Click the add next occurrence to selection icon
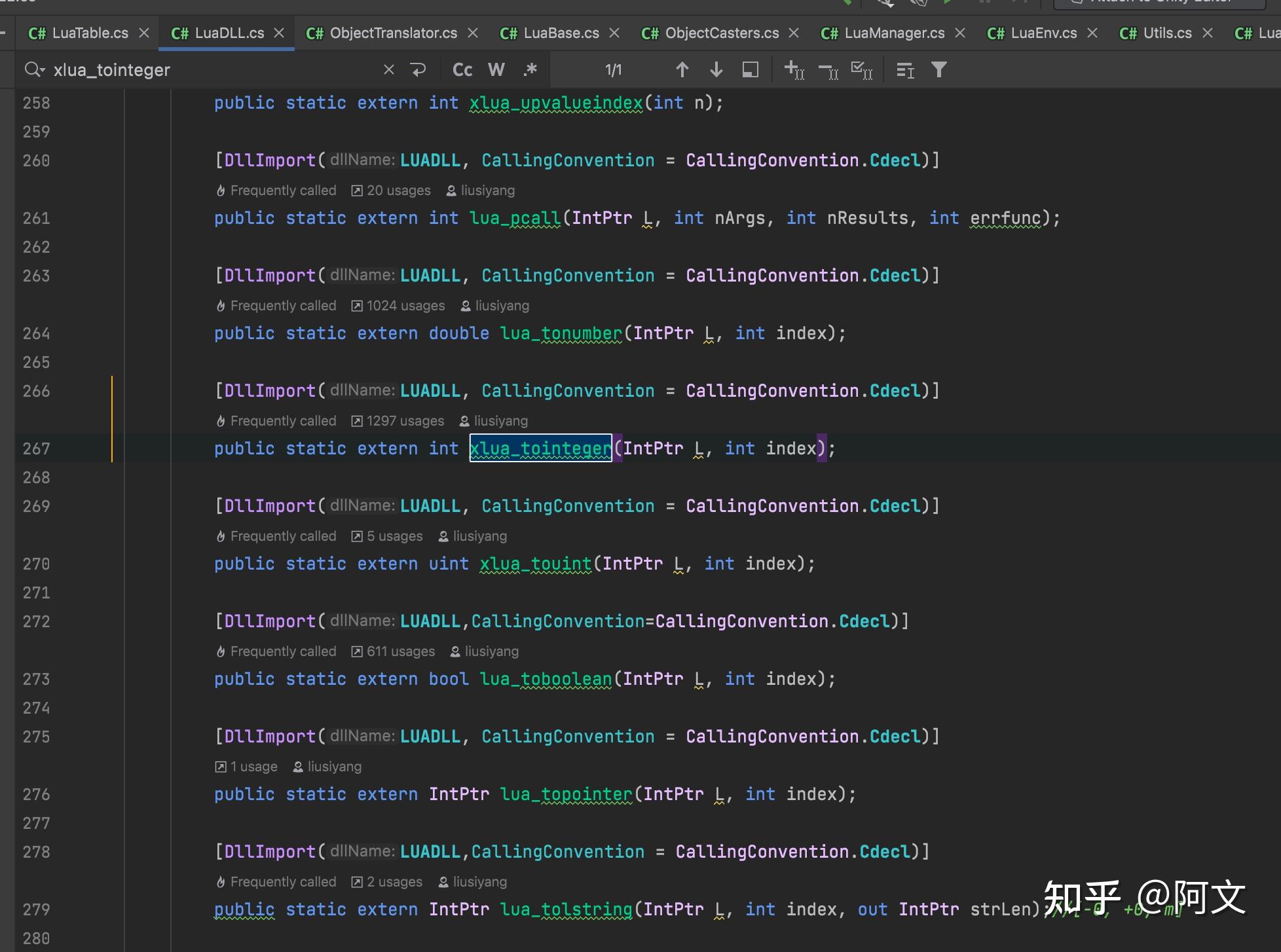The height and width of the screenshot is (952, 1281). [x=794, y=69]
